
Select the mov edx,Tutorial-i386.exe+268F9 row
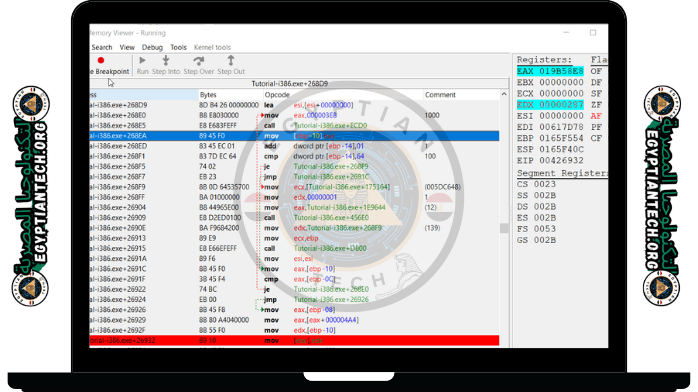tap(294, 228)
